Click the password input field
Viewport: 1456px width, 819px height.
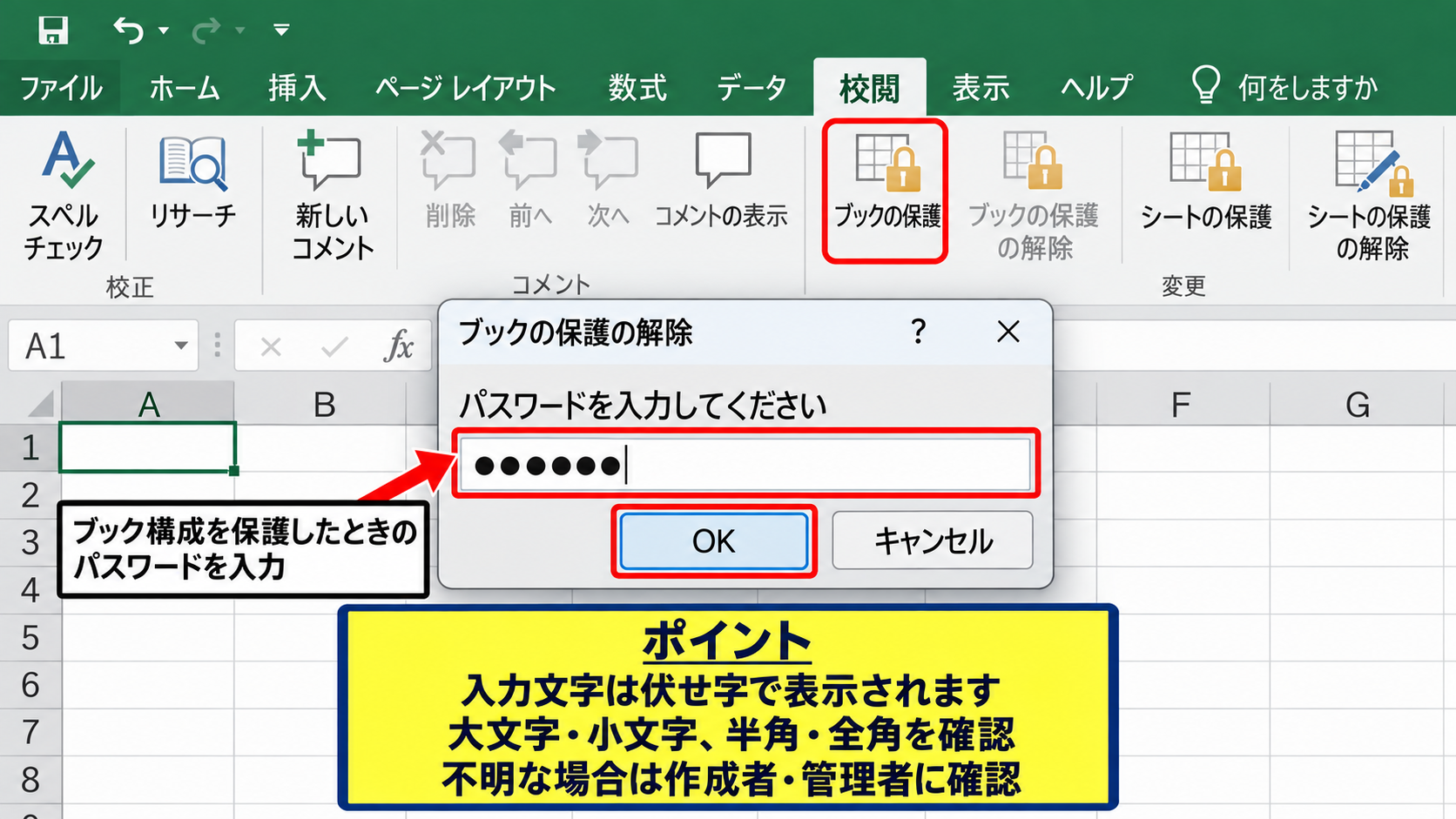745,465
